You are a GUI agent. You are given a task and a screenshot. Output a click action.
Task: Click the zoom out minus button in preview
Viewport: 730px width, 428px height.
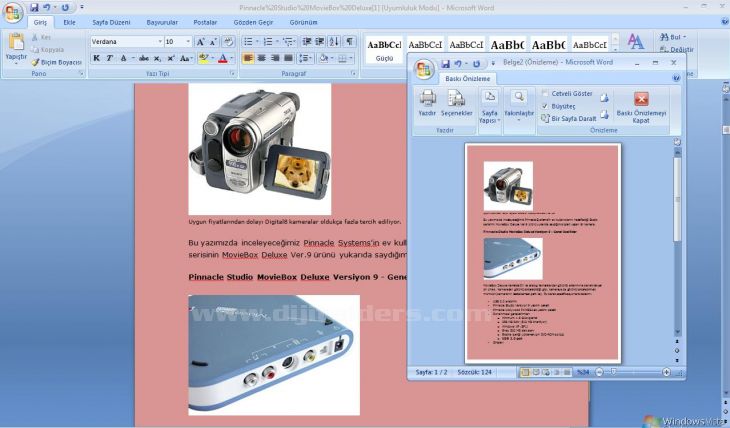click(599, 372)
